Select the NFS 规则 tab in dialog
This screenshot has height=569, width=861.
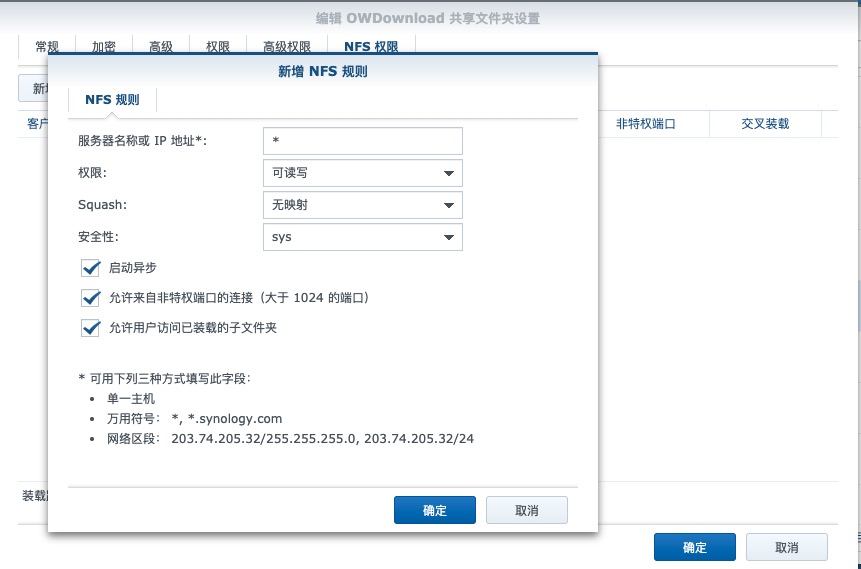tap(112, 100)
